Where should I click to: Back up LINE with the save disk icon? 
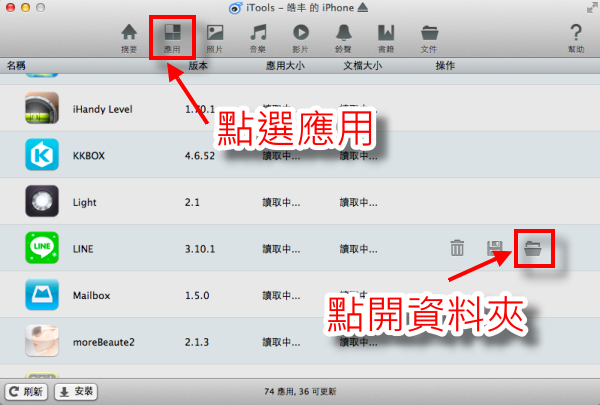tap(494, 248)
